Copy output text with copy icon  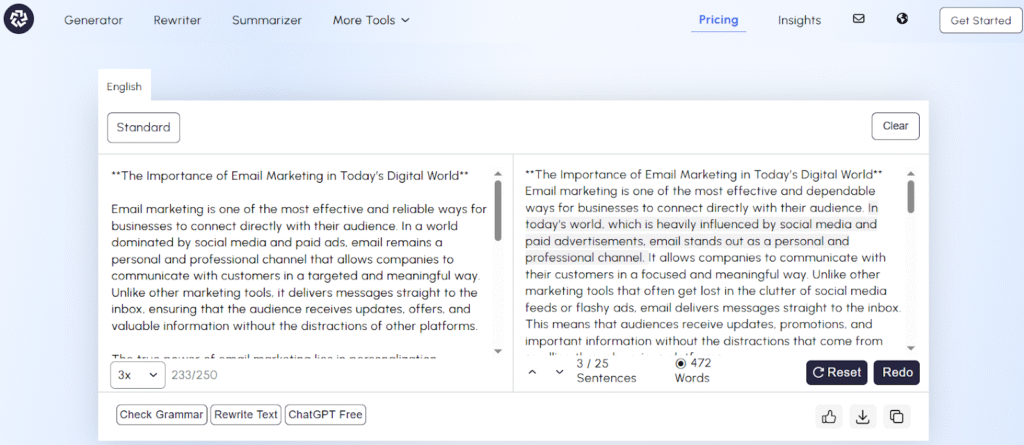tap(895, 416)
